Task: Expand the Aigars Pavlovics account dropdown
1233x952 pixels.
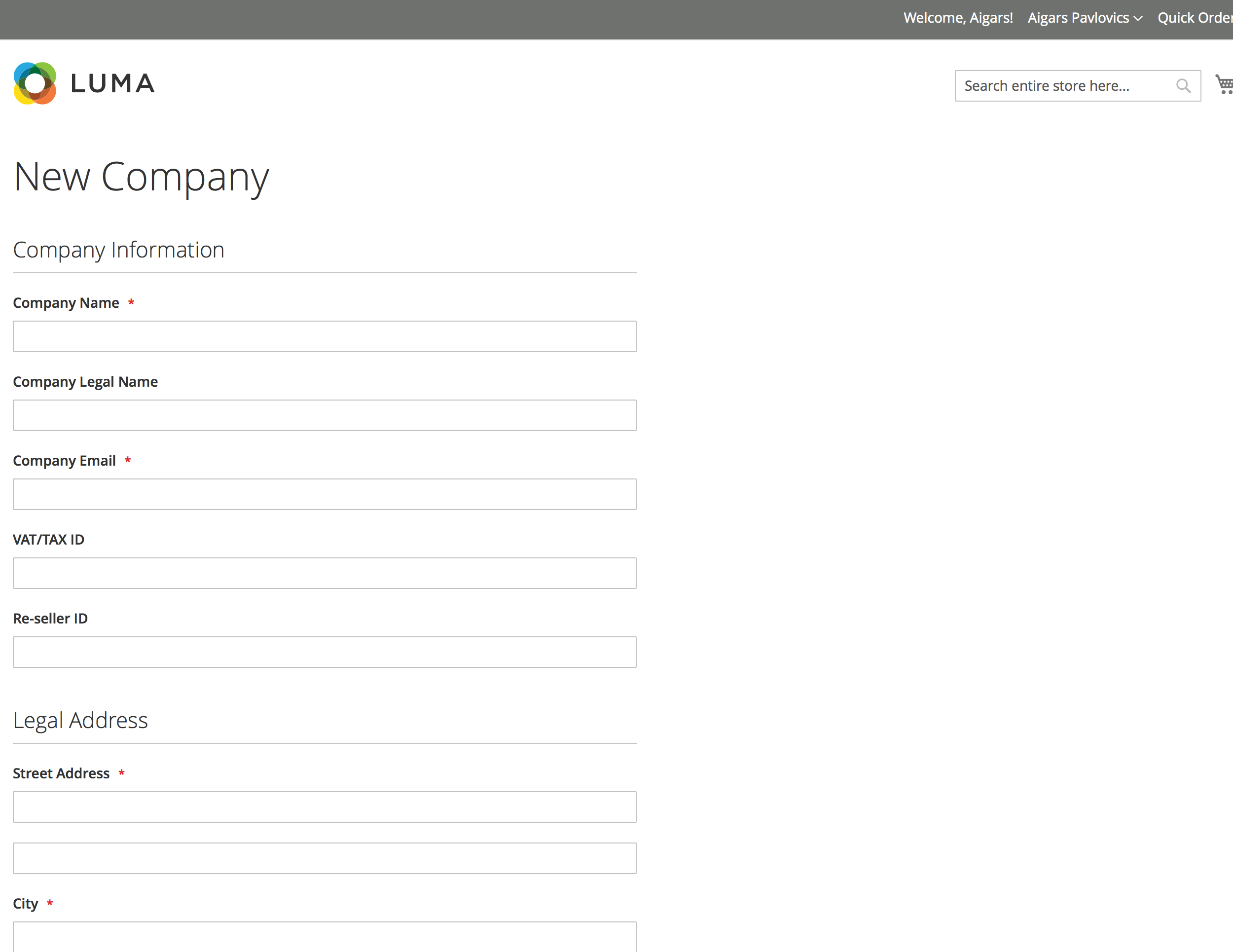Action: coord(1085,18)
